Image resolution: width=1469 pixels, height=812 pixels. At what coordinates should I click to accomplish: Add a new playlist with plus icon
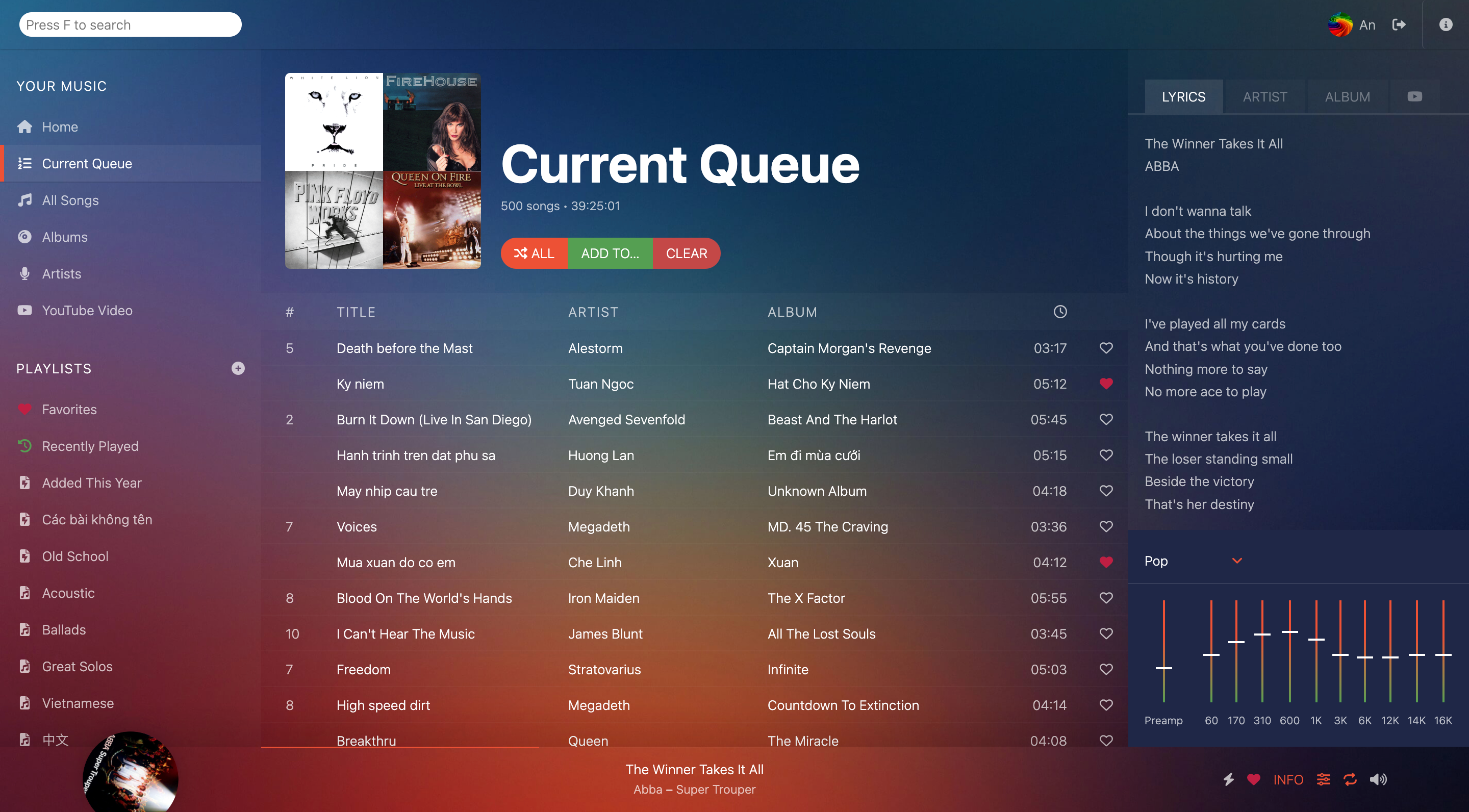tap(238, 368)
